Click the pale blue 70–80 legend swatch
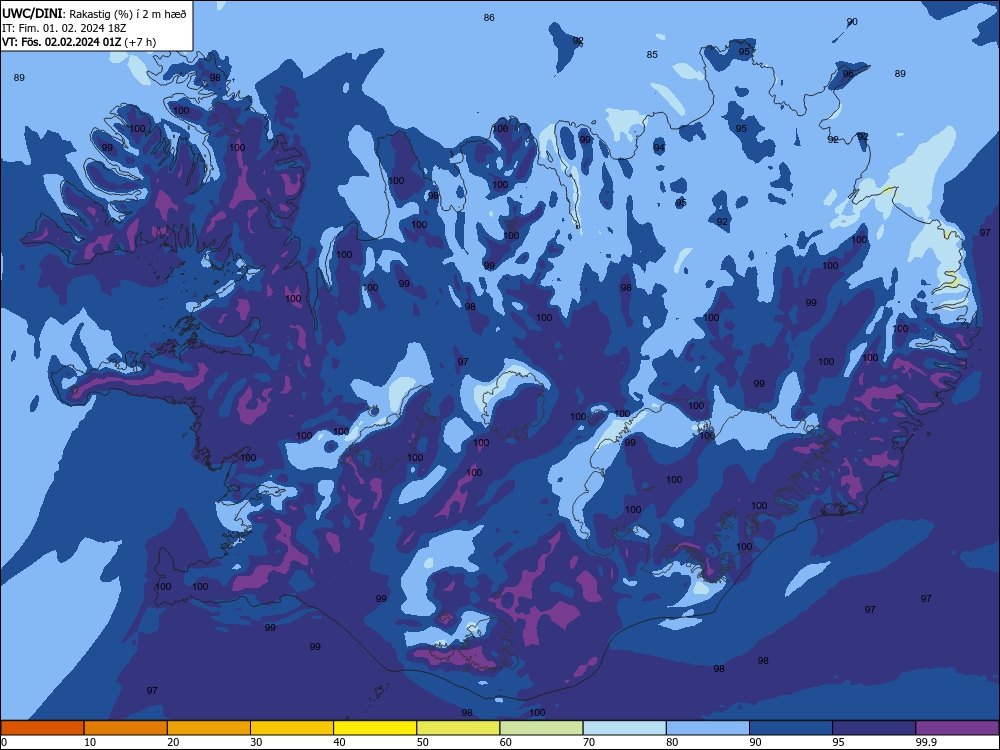Image resolution: width=1000 pixels, height=750 pixels. point(624,728)
